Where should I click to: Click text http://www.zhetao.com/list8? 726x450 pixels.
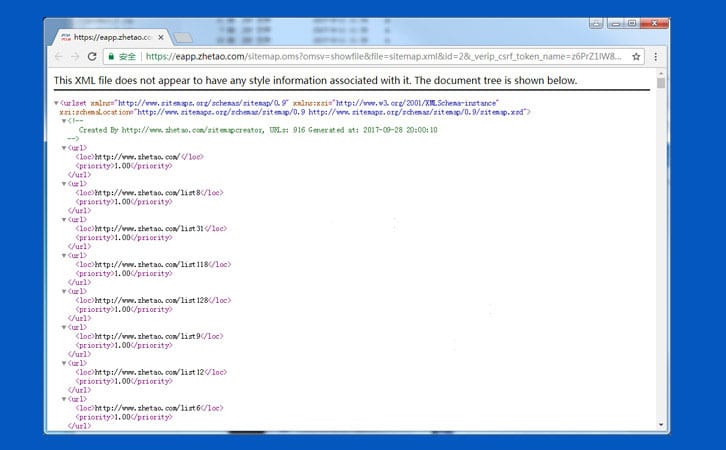pyautogui.click(x=147, y=193)
